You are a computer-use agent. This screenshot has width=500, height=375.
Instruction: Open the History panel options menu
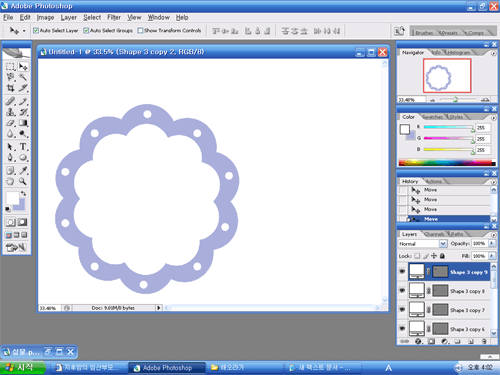(493, 182)
